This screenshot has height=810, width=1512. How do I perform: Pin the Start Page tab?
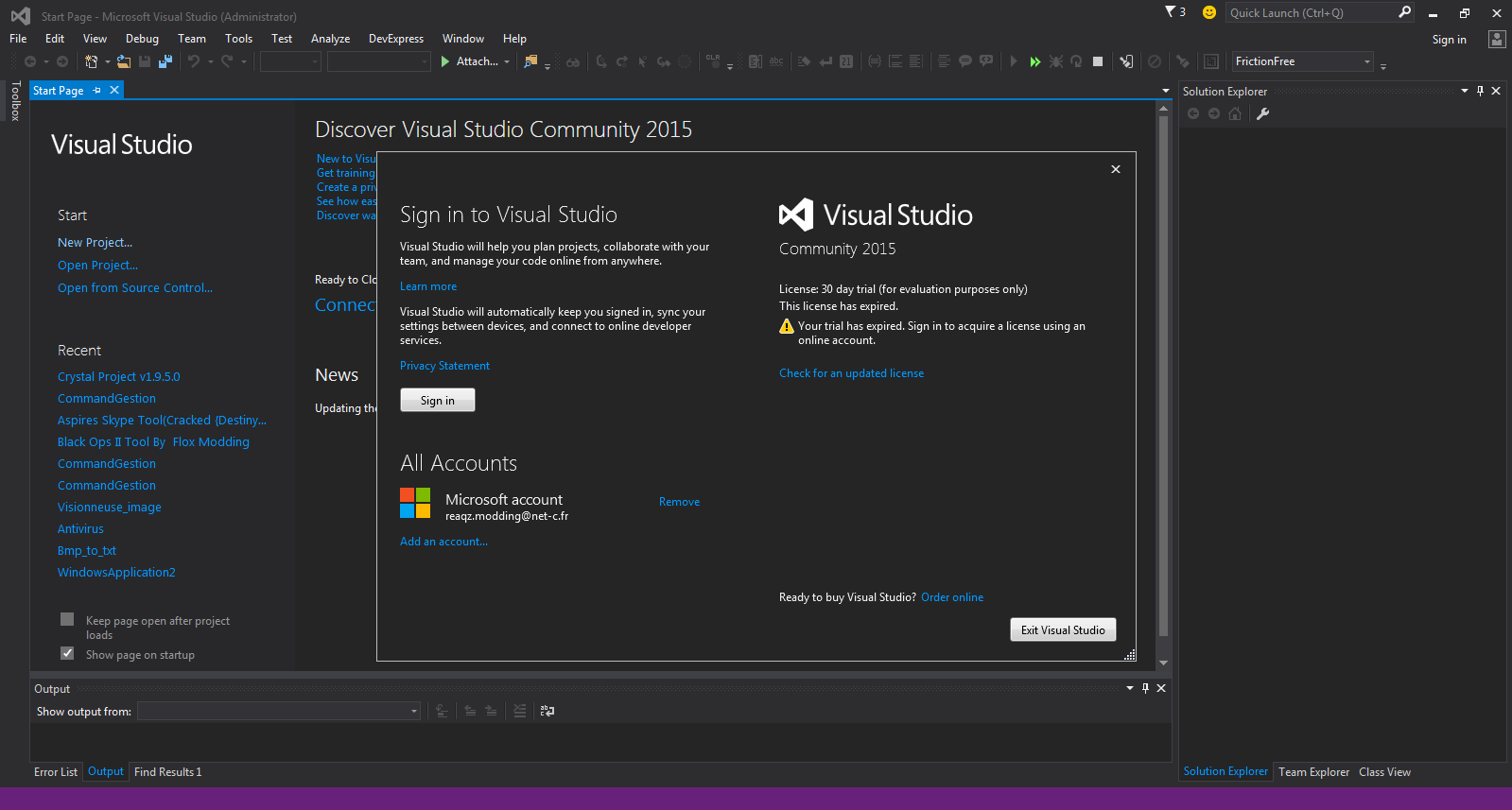(x=96, y=90)
